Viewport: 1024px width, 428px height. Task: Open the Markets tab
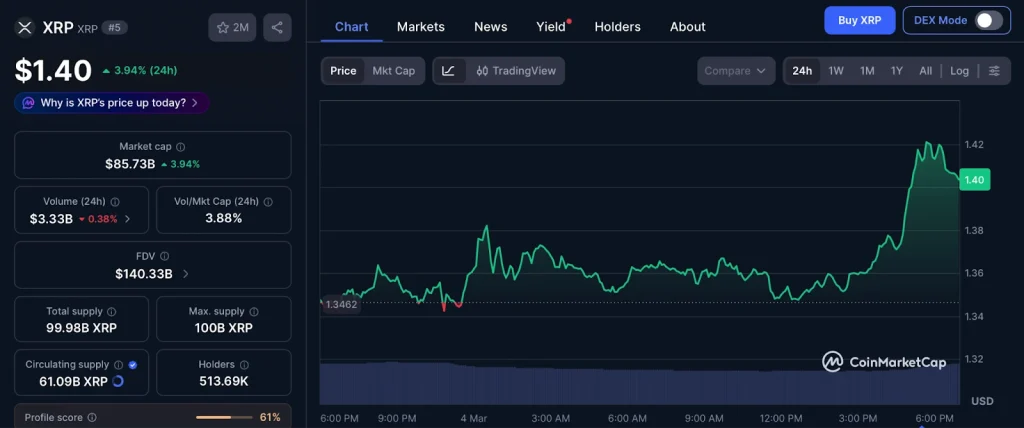(421, 27)
